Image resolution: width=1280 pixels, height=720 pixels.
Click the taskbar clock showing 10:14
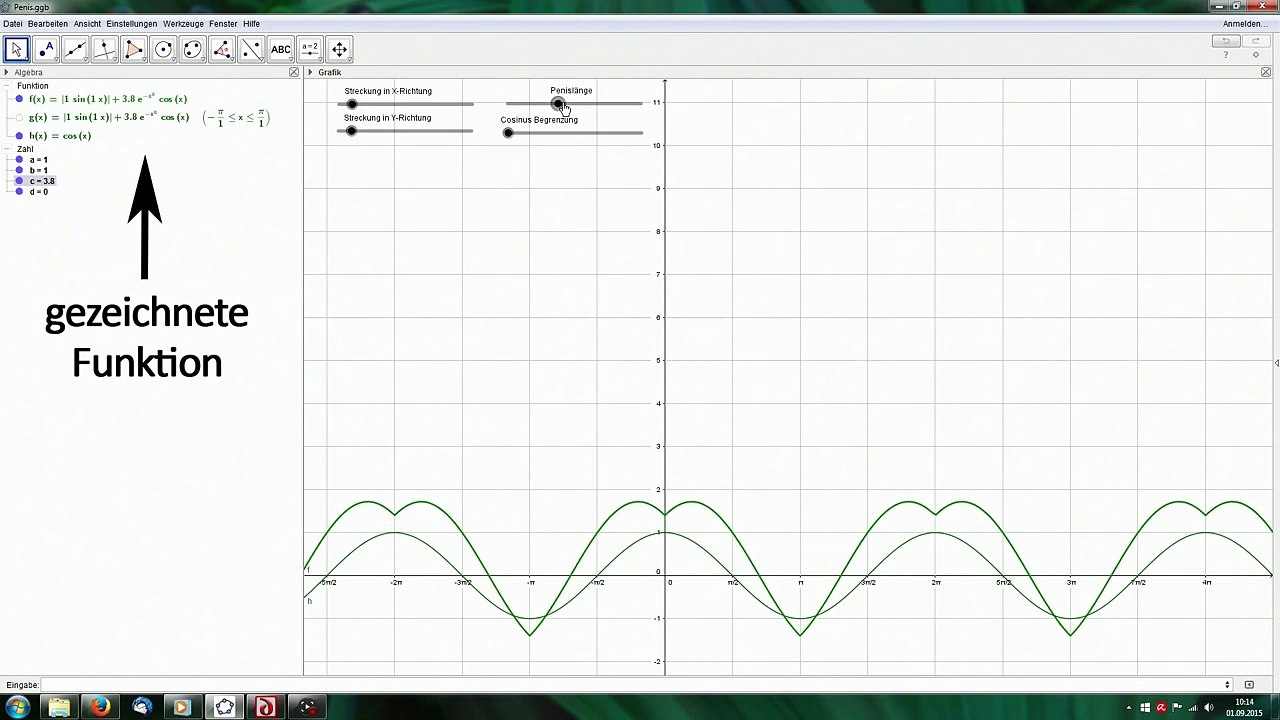1244,707
